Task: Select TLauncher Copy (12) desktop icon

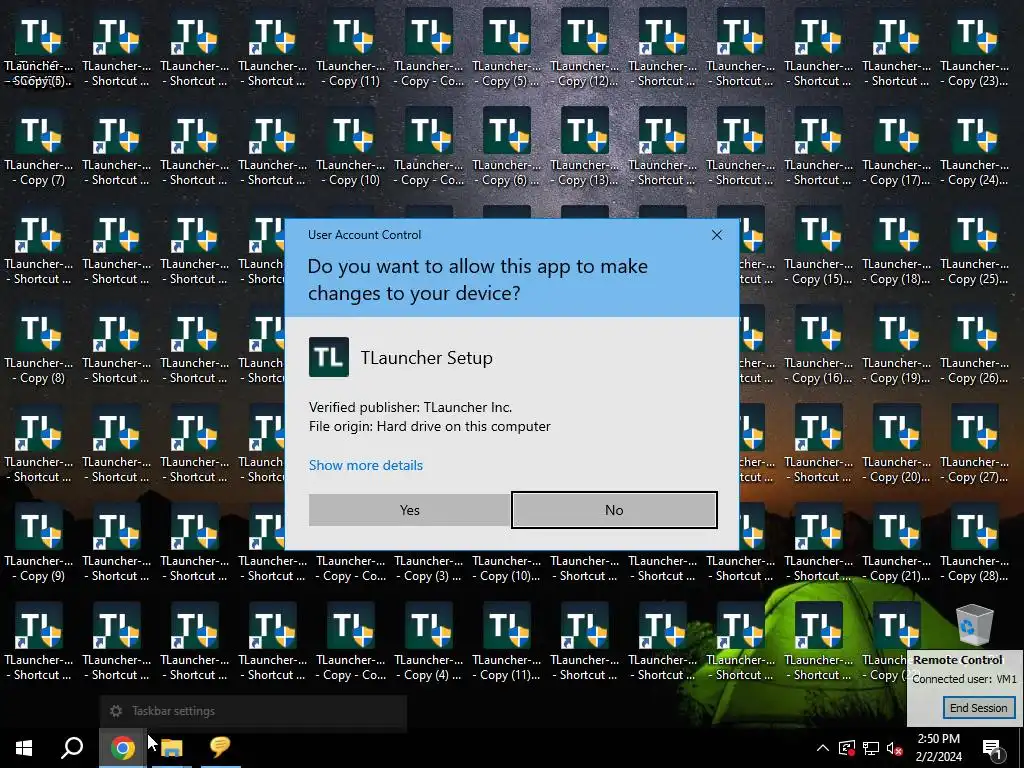Action: click(x=584, y=49)
